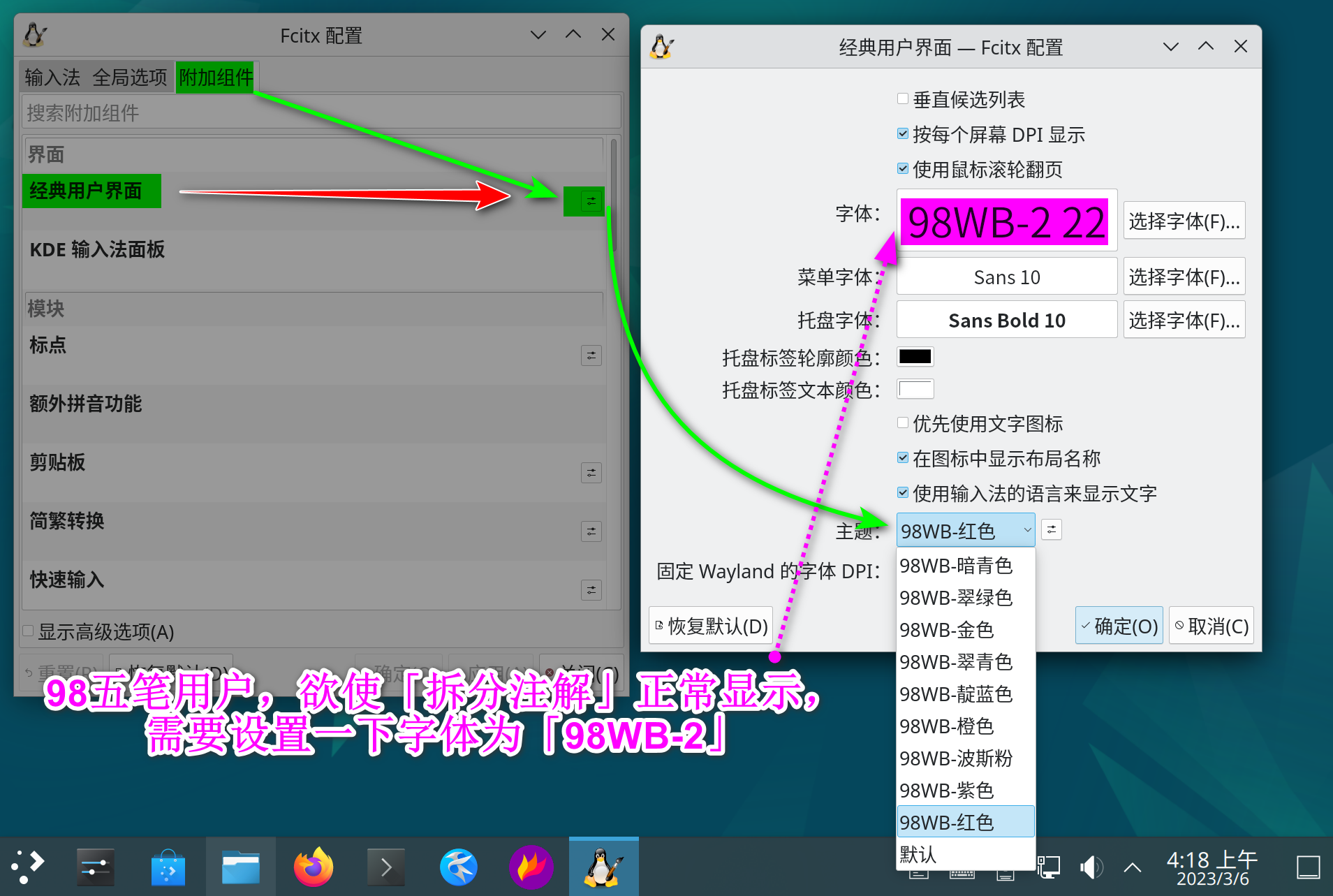Image resolution: width=1333 pixels, height=896 pixels.
Task: Click font preview 98WB-2 22
Action: pyautogui.click(x=1007, y=221)
